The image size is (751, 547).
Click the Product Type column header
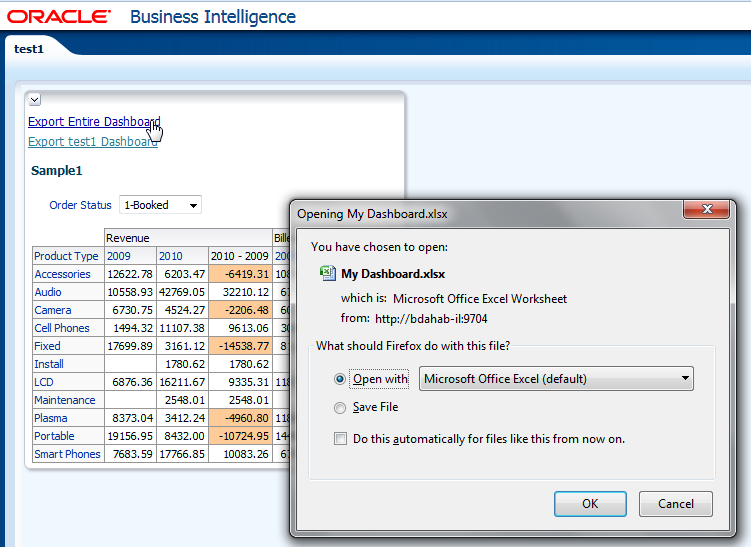click(66, 256)
